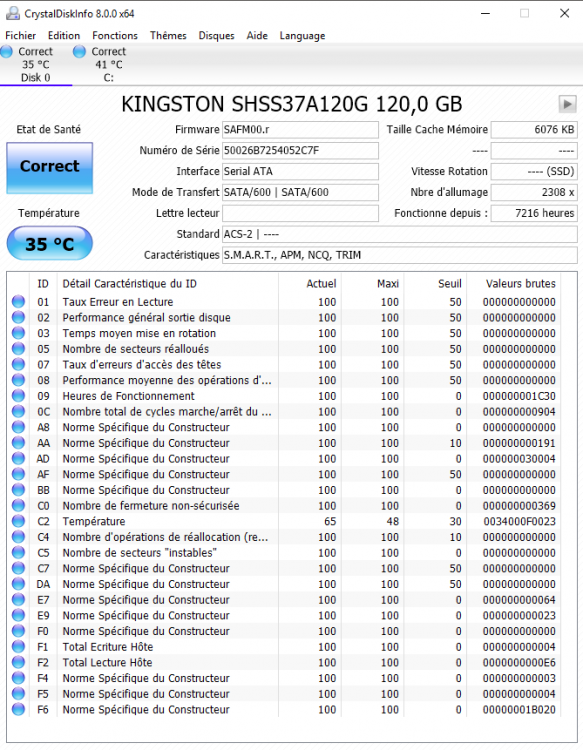The width and height of the screenshot is (583, 750).
Task: Click status icon of row C2 Température
Action: (x=18, y=521)
